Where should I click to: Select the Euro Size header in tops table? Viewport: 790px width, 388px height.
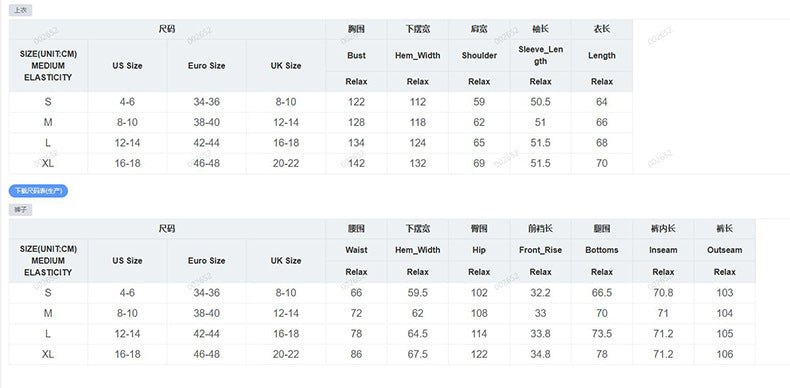click(207, 66)
